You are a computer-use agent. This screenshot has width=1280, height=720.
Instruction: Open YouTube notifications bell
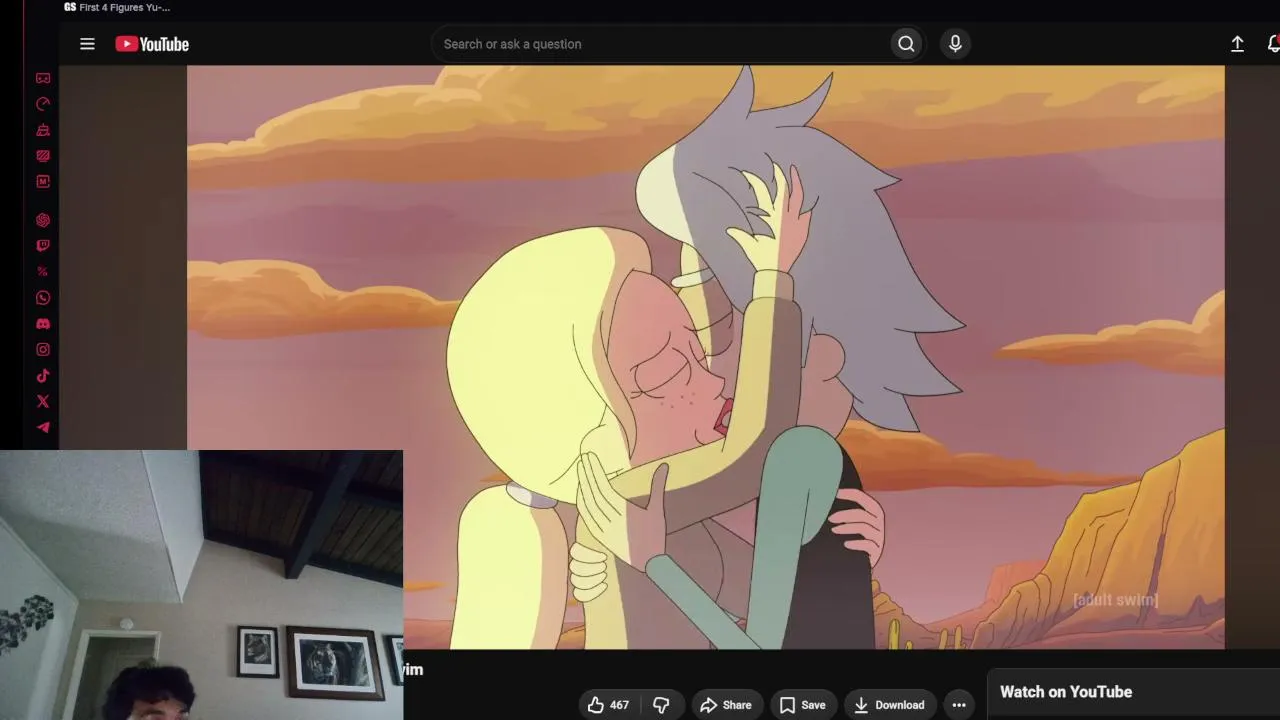click(1273, 44)
